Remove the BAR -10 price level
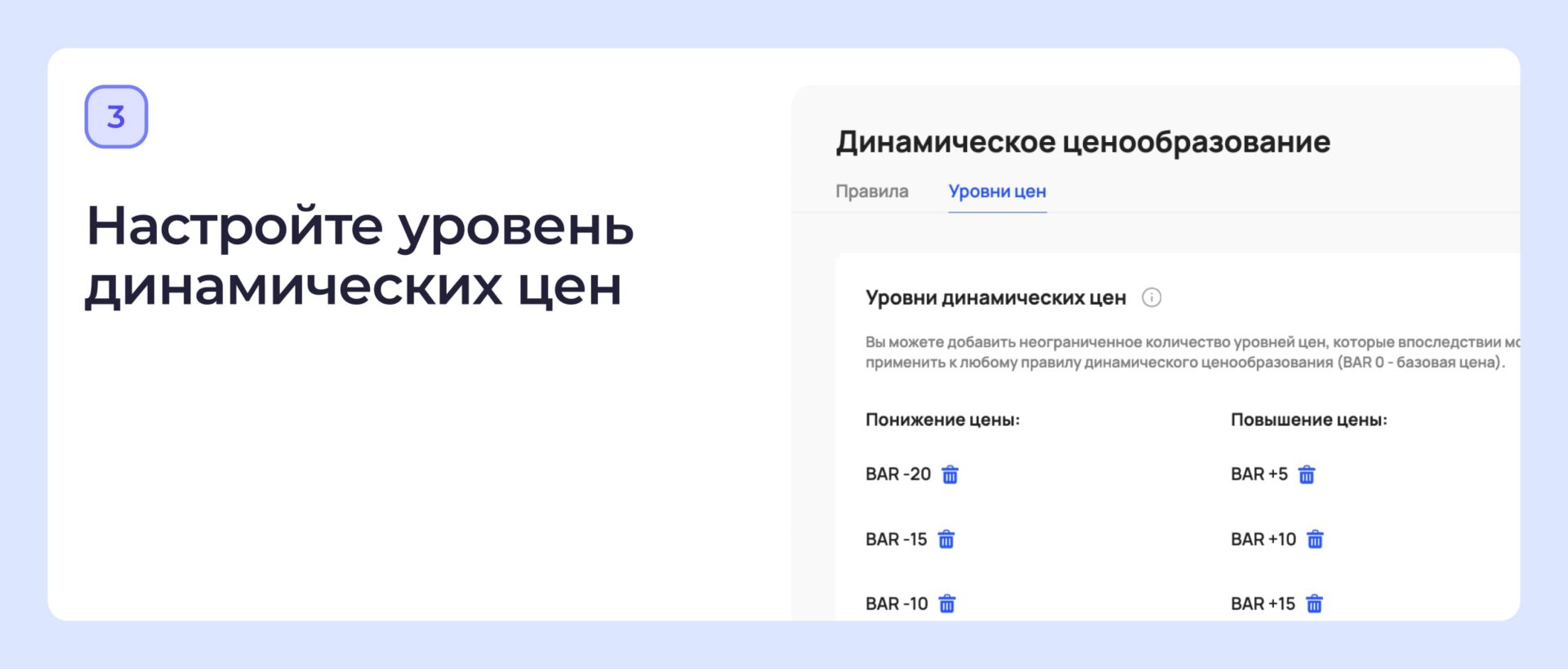The image size is (1568, 669). 947,604
